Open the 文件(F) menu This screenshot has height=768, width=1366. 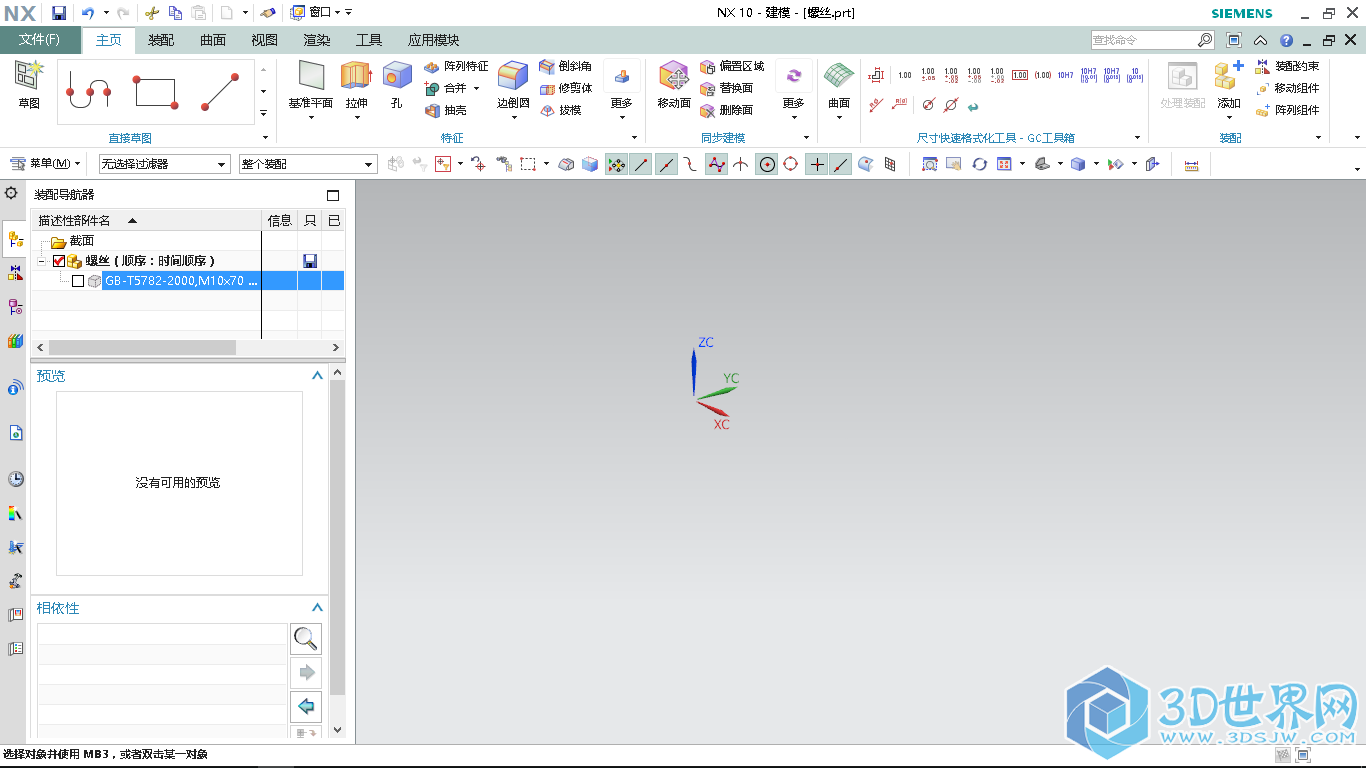pos(40,40)
